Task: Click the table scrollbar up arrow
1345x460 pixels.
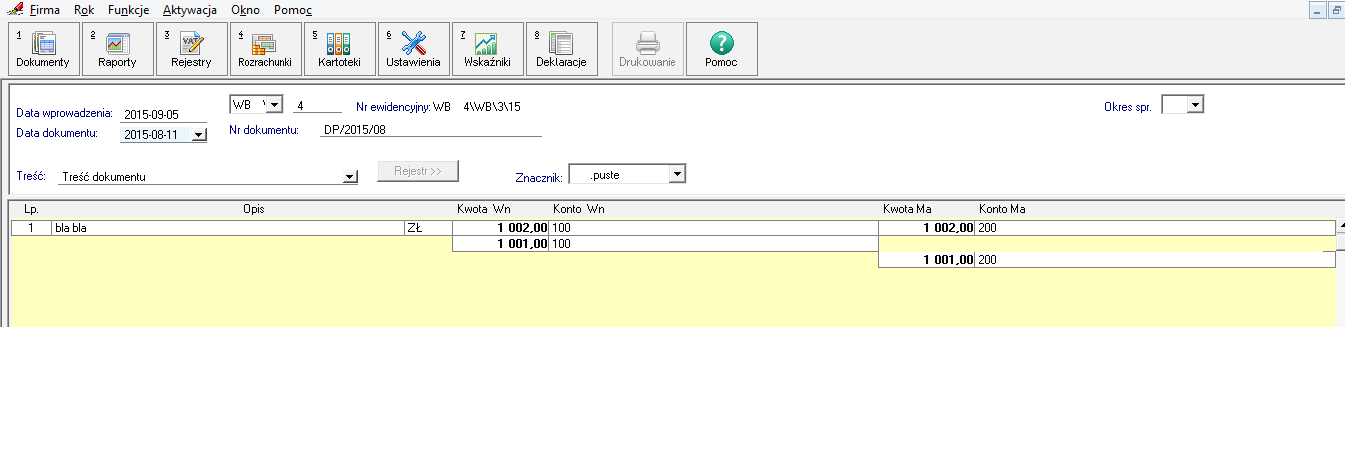Action: click(1340, 226)
